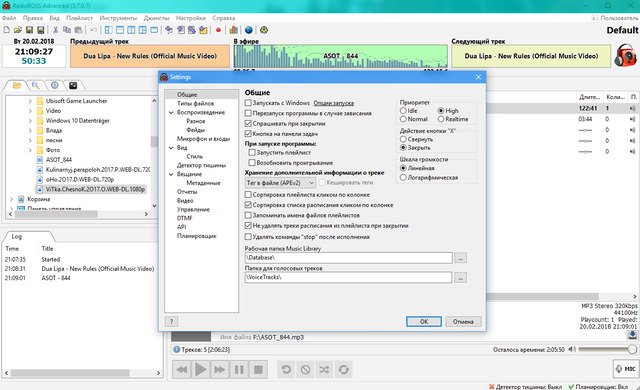Open the 'Плейлист' menu
640x390 pixels.
coord(80,18)
